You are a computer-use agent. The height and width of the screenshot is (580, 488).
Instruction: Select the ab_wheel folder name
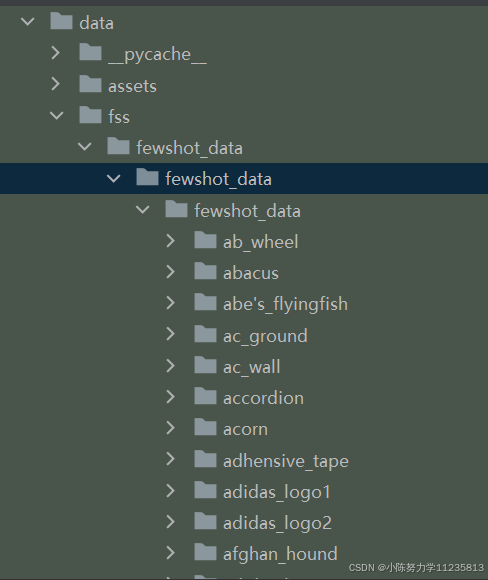click(261, 242)
